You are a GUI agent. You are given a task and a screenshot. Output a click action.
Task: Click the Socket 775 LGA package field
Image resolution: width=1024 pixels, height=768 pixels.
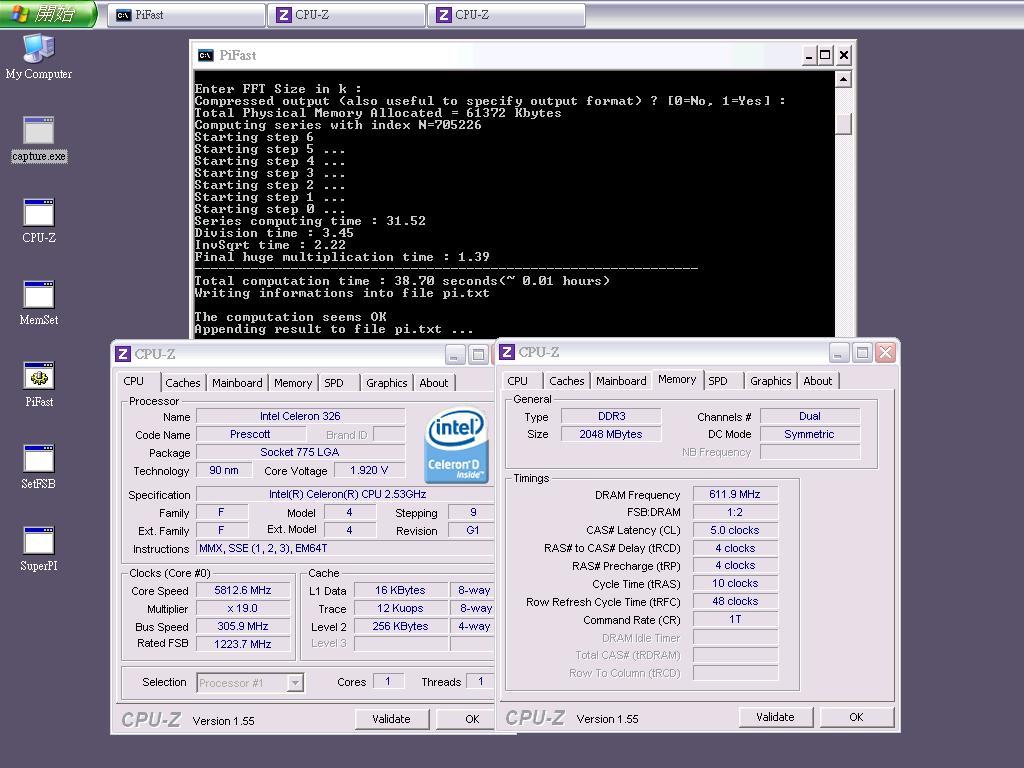coord(300,452)
